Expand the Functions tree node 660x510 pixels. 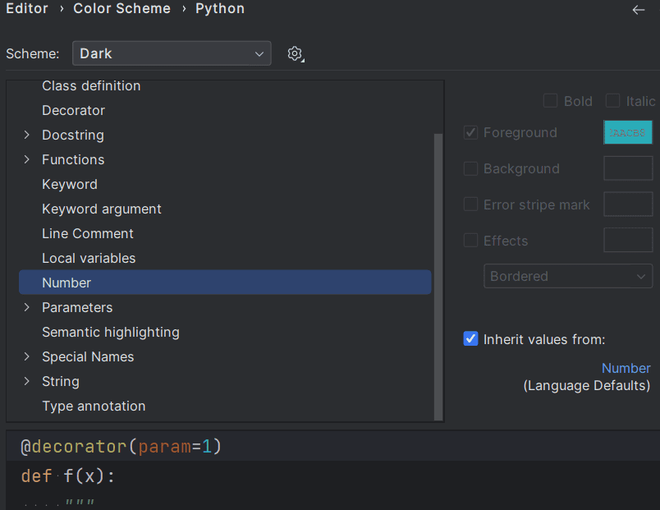pyautogui.click(x=27, y=160)
